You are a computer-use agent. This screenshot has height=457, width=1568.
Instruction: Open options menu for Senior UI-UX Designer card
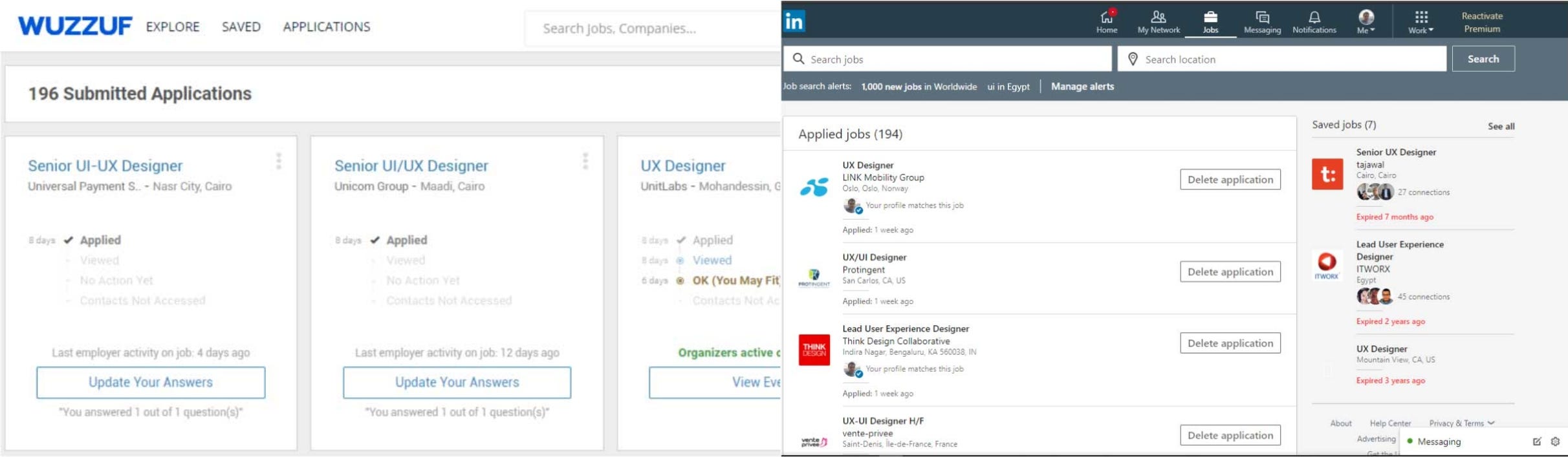tap(279, 161)
